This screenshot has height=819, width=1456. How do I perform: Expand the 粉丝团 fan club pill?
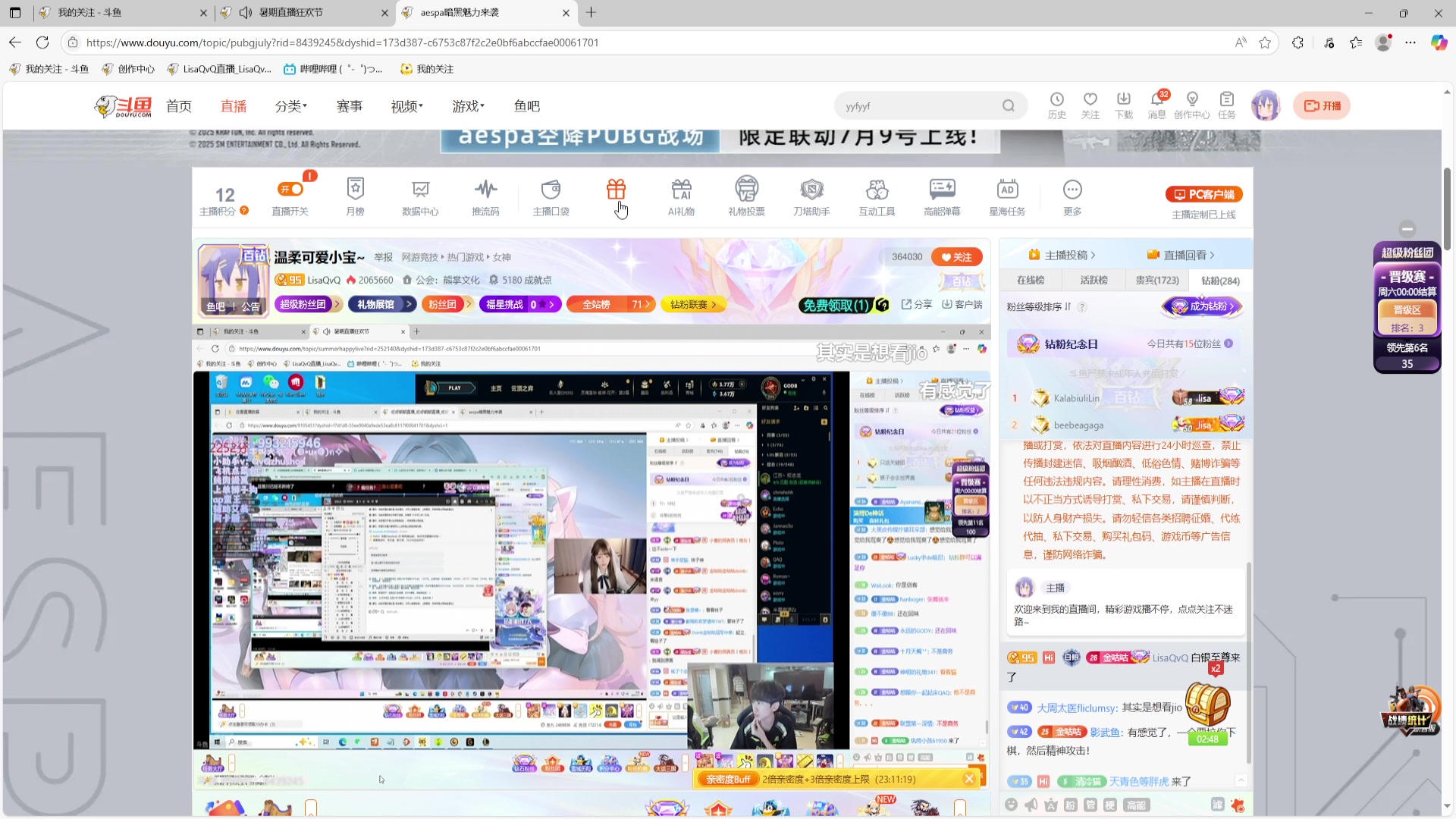447,304
